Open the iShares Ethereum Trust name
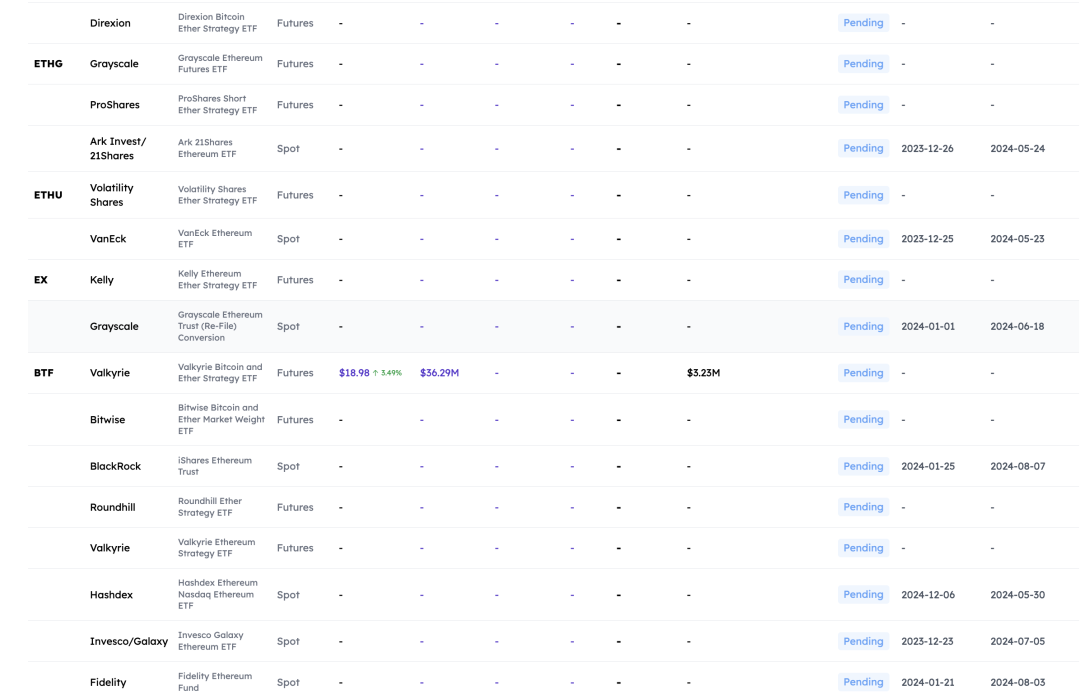The image size is (1080, 694). click(215, 466)
